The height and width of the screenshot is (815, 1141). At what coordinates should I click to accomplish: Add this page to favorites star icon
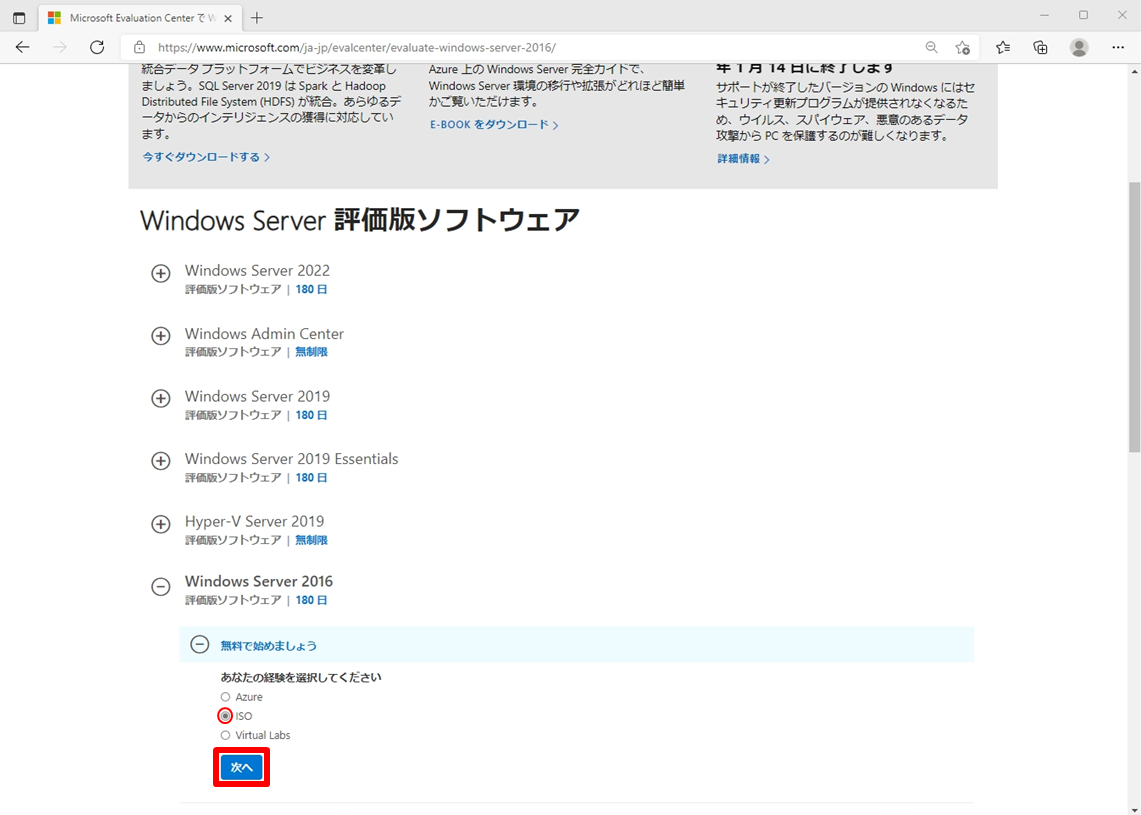963,47
